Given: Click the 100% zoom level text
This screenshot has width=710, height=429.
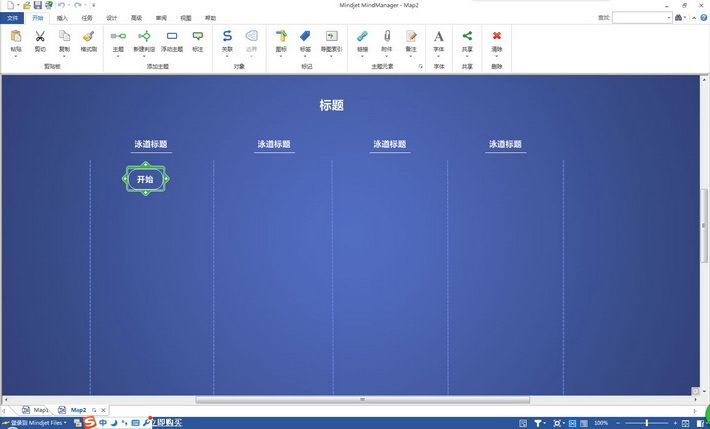Looking at the screenshot, I should click(x=600, y=423).
